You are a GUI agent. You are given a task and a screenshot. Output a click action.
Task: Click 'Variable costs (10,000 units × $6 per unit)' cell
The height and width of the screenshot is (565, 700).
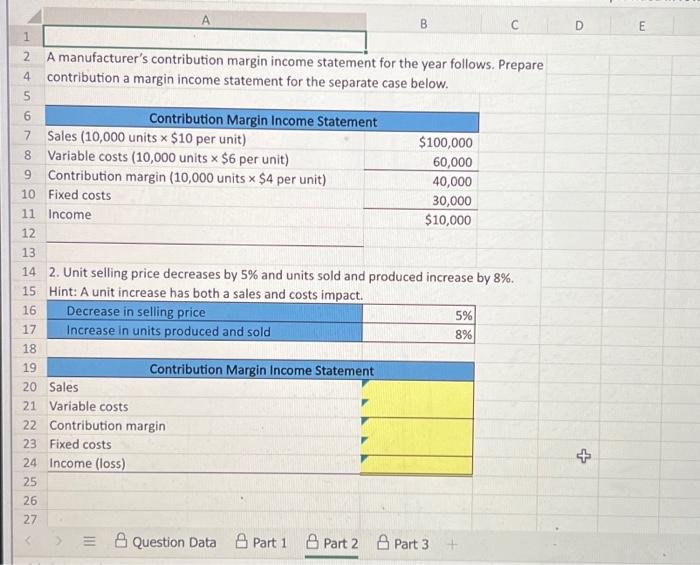205,158
